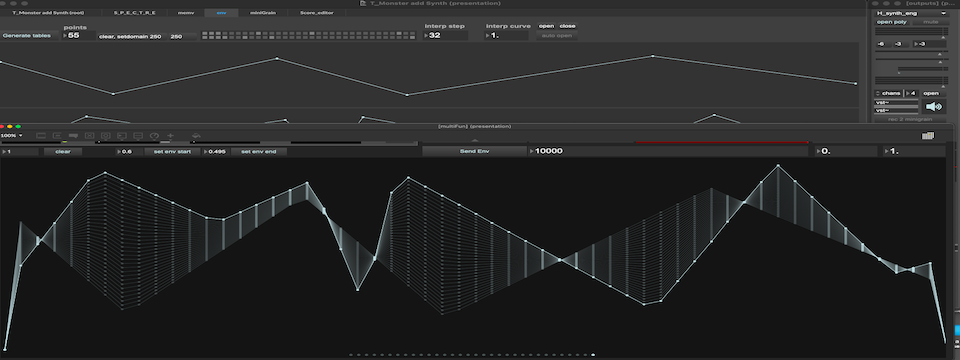This screenshot has width=960, height=360.
Task: Click the vst~ top entry in outputs
Action: point(896,102)
